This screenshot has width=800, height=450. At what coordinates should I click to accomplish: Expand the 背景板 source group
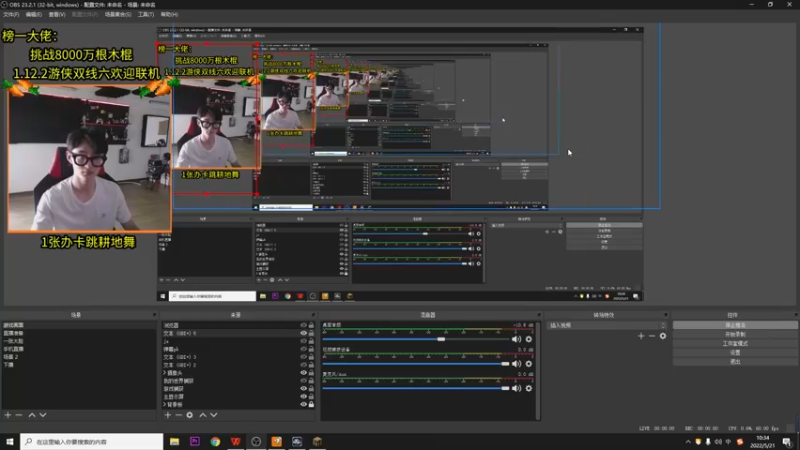click(164, 404)
